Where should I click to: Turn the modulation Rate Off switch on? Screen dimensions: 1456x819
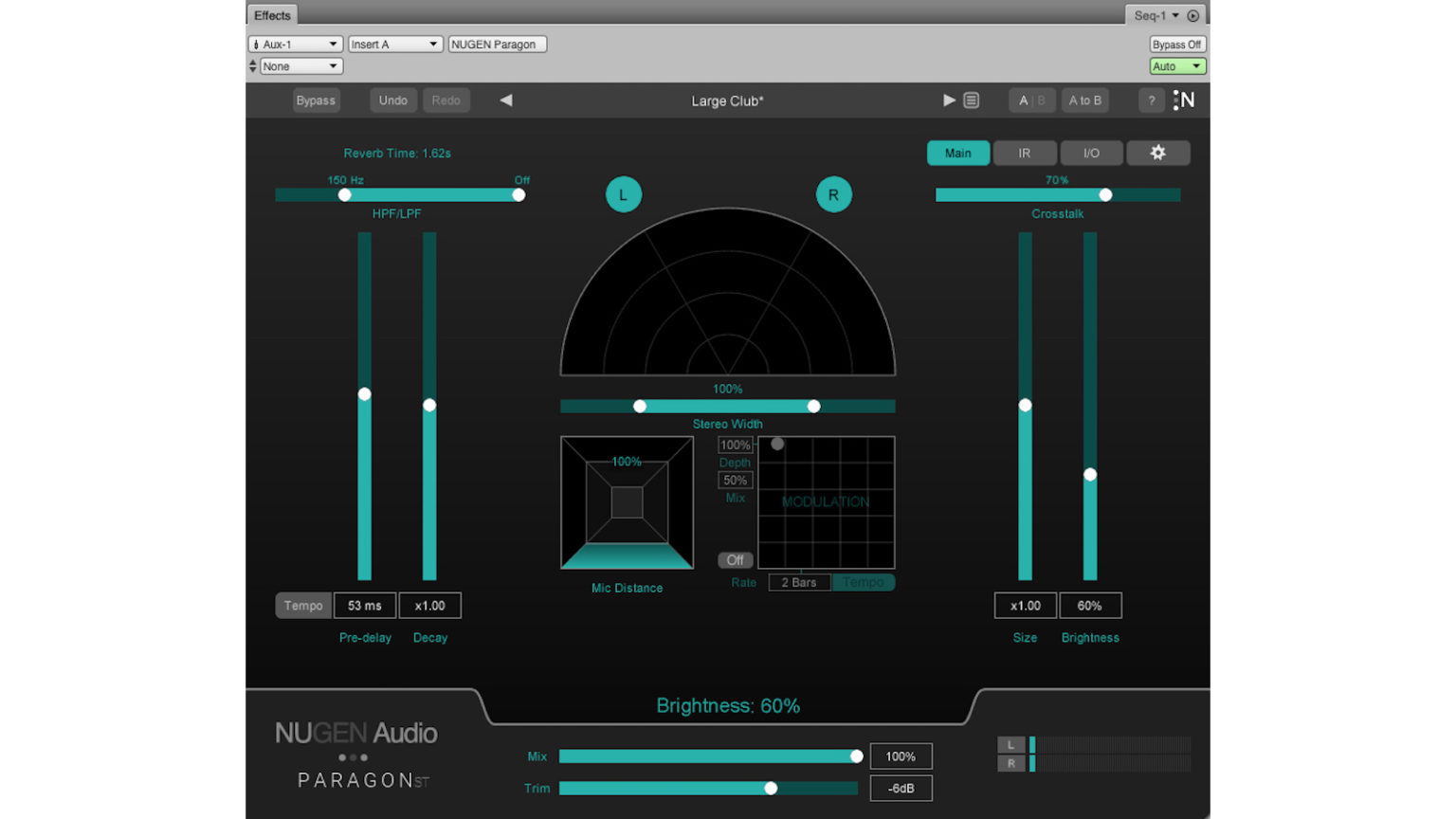tap(735, 559)
